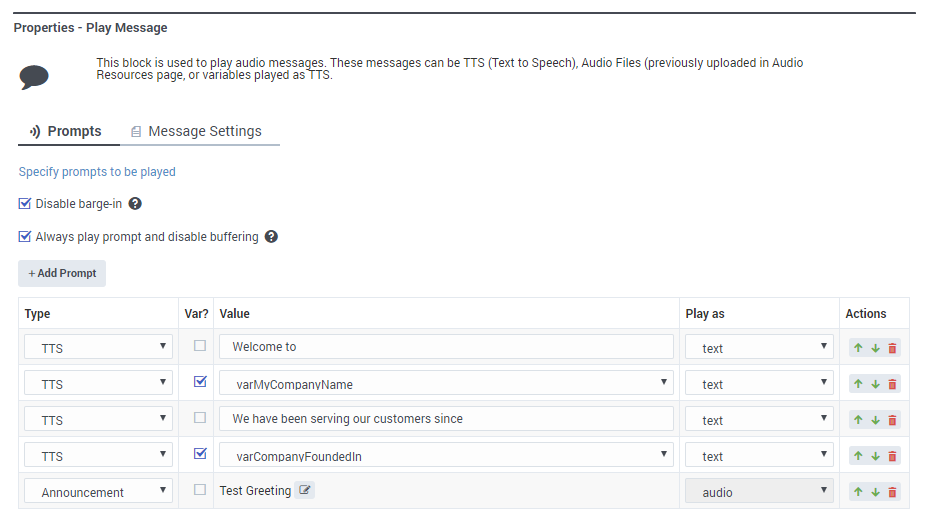The image size is (926, 526).
Task: Enable Var checkbox on Announcement row
Action: [200, 490]
